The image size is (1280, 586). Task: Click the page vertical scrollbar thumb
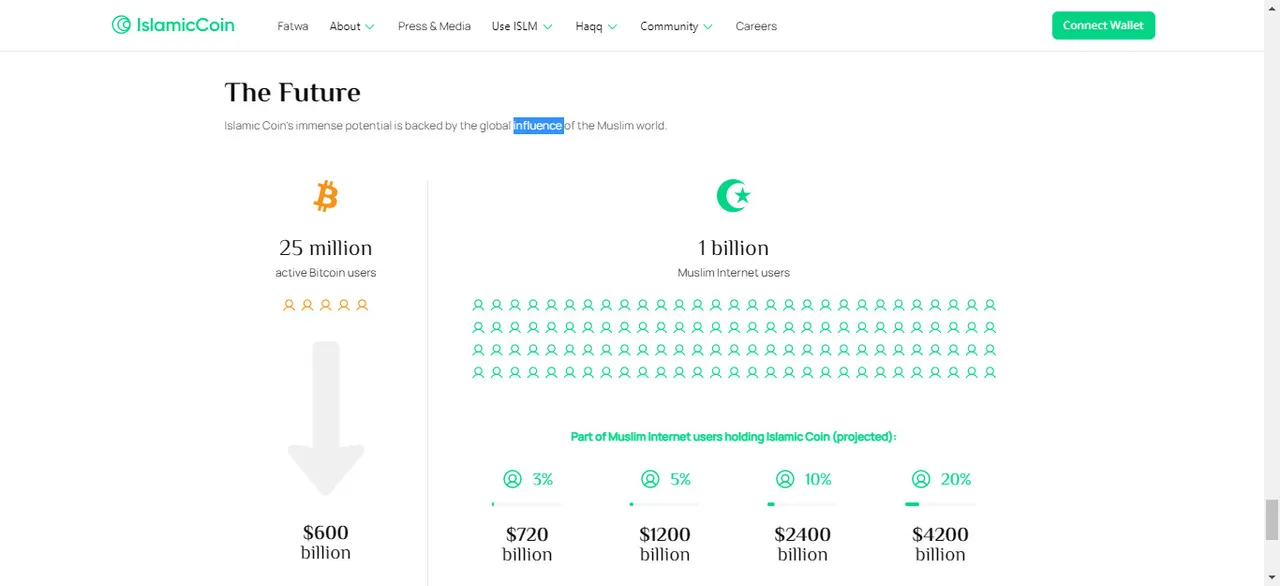(1272, 519)
